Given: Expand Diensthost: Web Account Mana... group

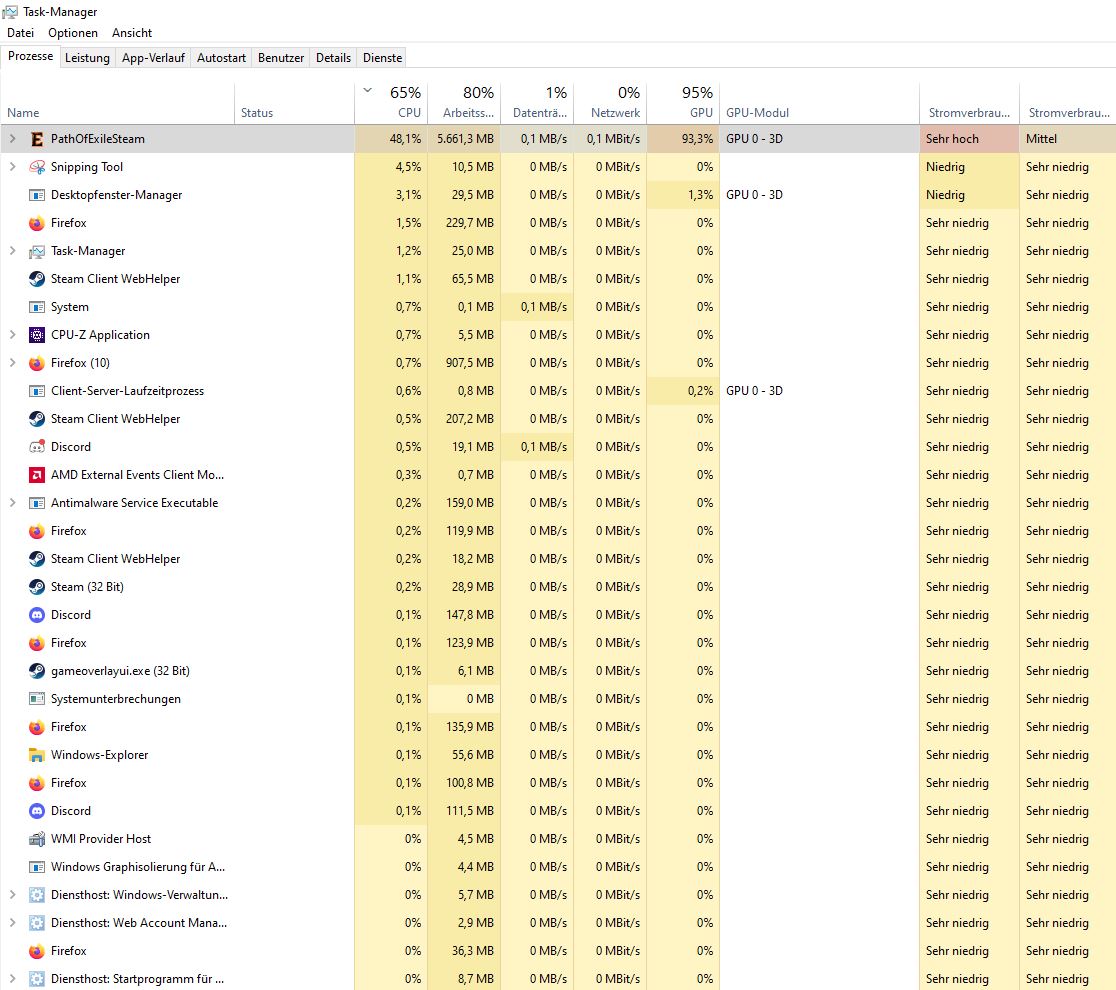Looking at the screenshot, I should pos(13,922).
